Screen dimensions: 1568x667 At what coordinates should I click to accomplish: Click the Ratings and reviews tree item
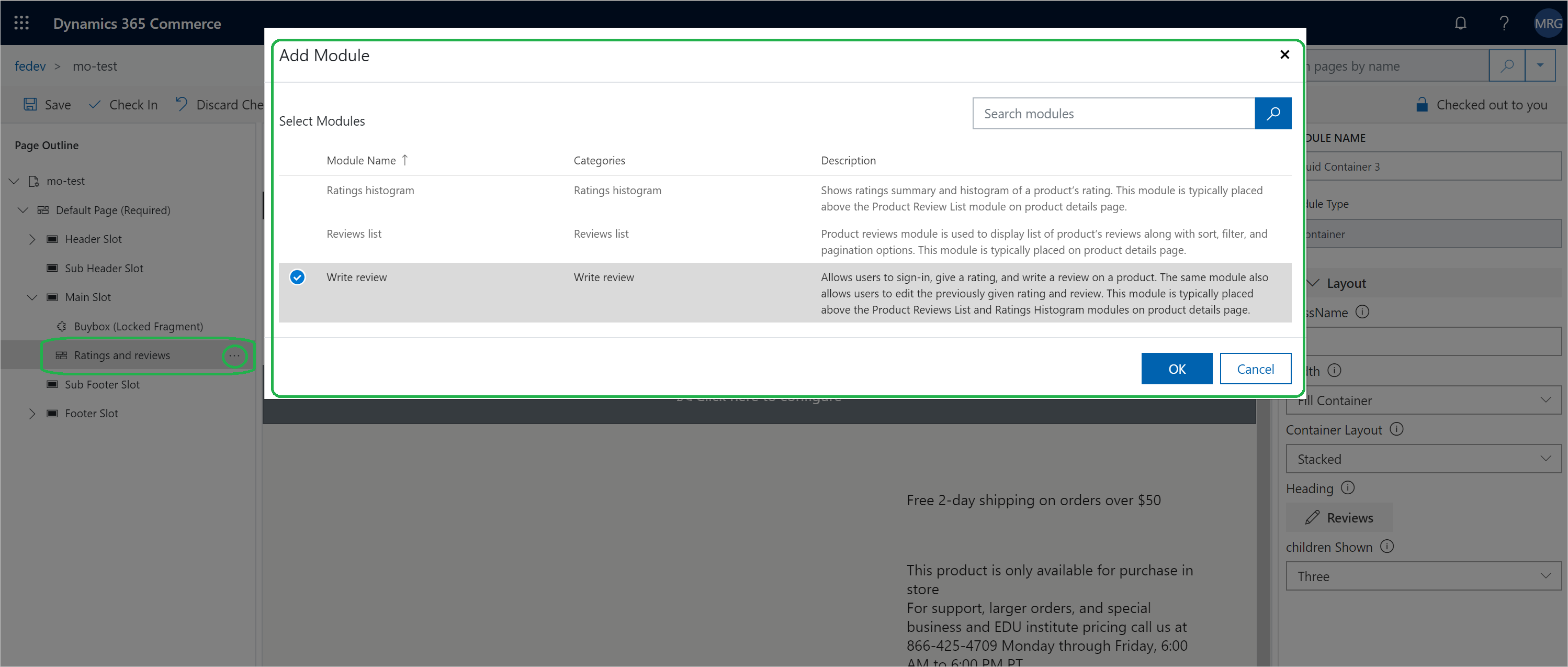[121, 354]
